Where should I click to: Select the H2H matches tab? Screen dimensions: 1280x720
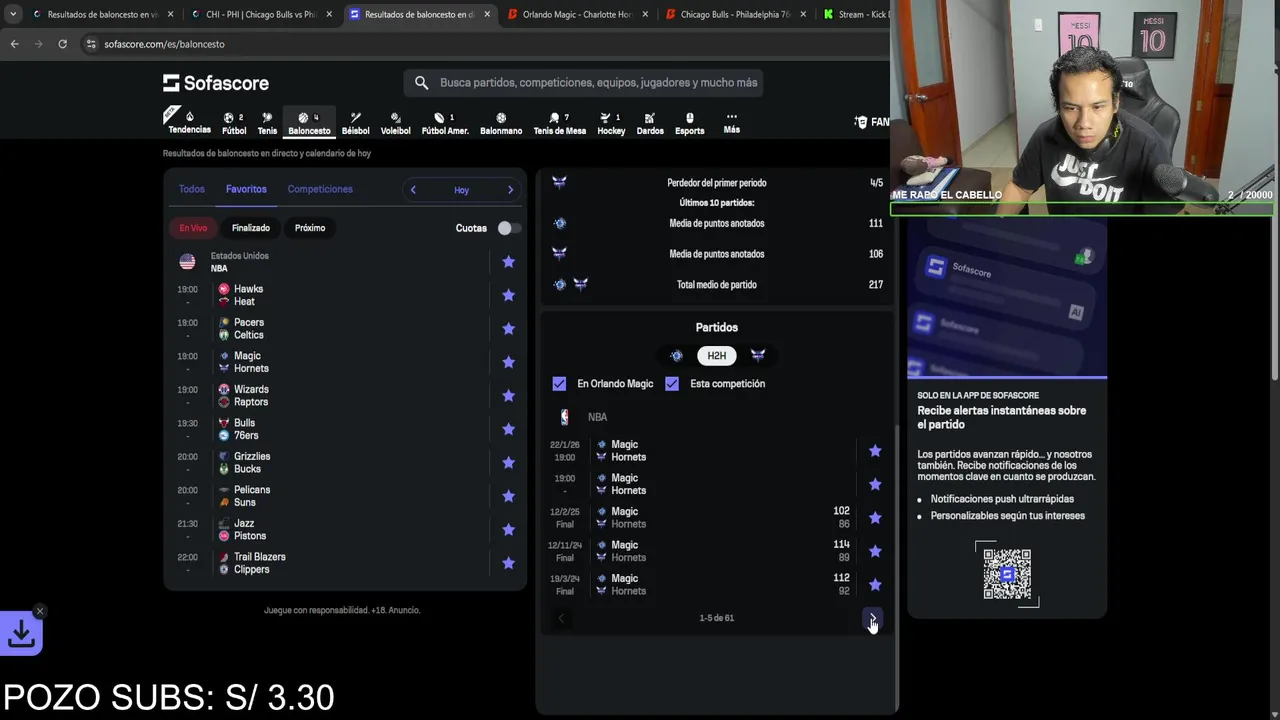(x=716, y=356)
